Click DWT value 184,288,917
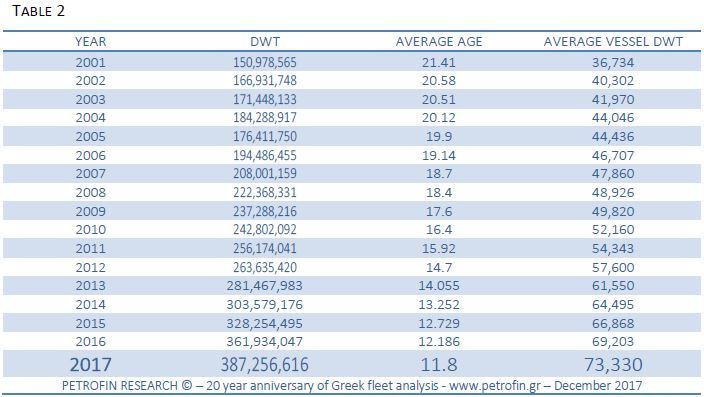 pos(265,118)
